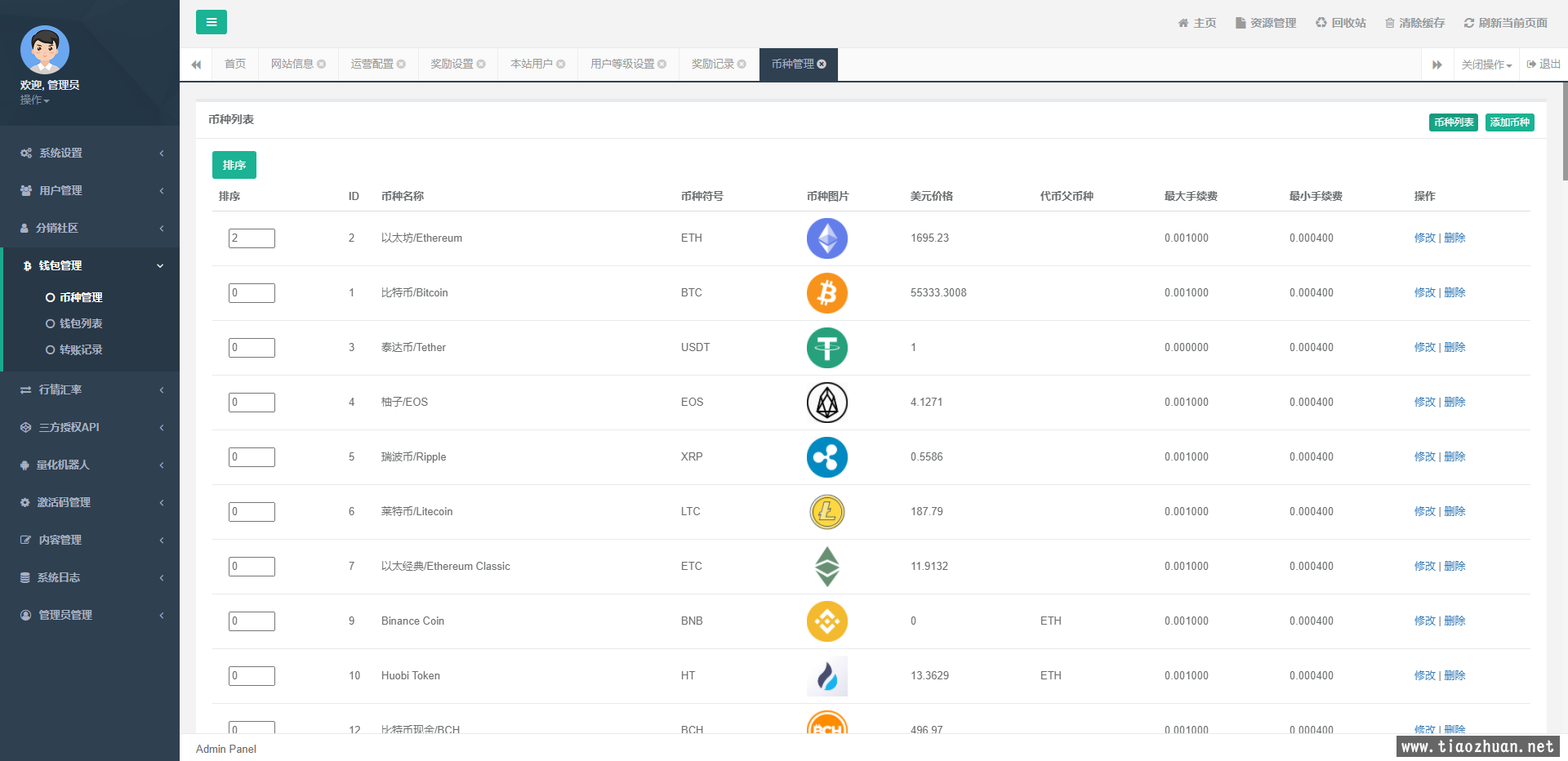Close the 网站信息 tab via its x icon
This screenshot has height=761, width=1568.
(x=321, y=64)
